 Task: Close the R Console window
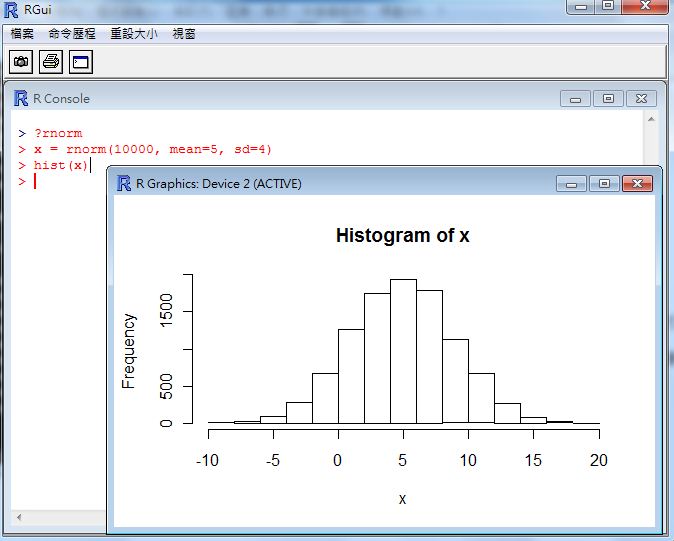[641, 98]
